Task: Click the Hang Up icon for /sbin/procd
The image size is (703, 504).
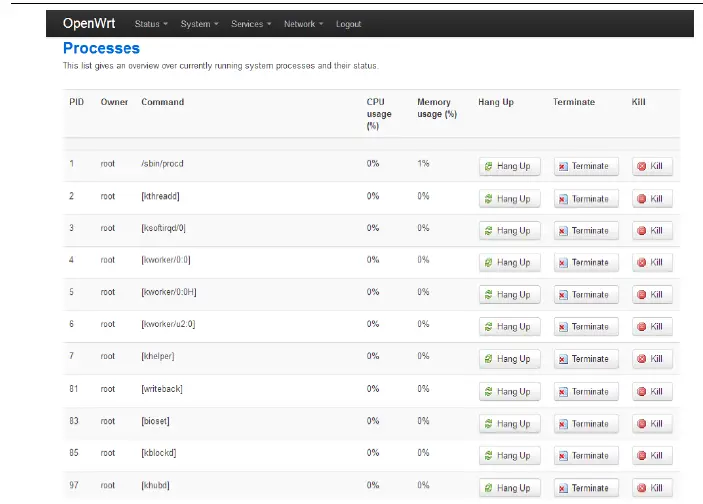Action: [488, 167]
